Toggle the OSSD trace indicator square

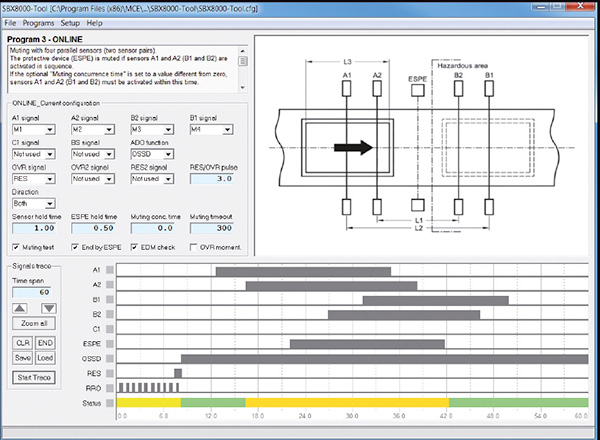(x=110, y=359)
